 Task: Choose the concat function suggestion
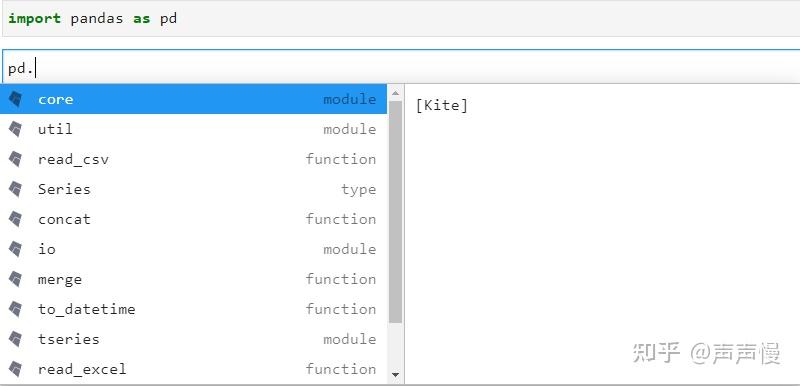pyautogui.click(x=194, y=220)
